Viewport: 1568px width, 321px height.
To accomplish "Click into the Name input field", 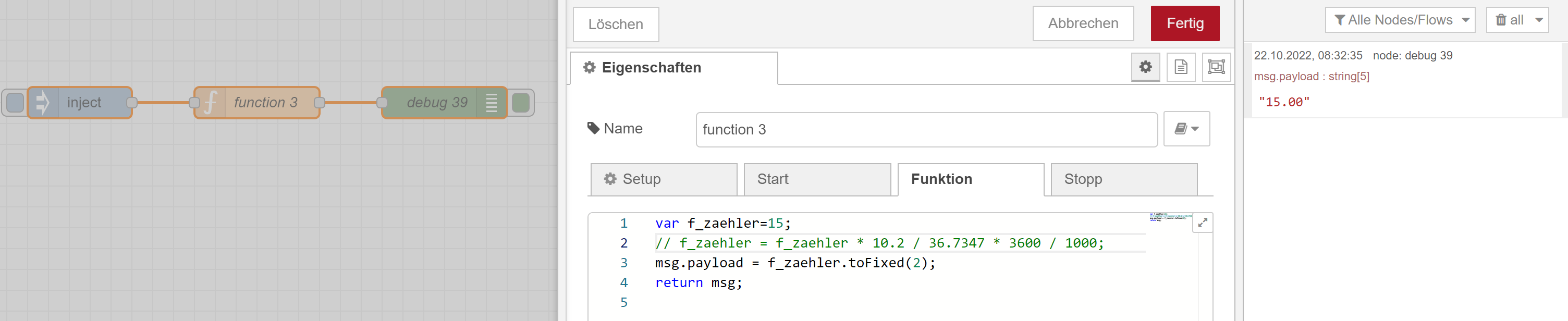I will point(926,129).
